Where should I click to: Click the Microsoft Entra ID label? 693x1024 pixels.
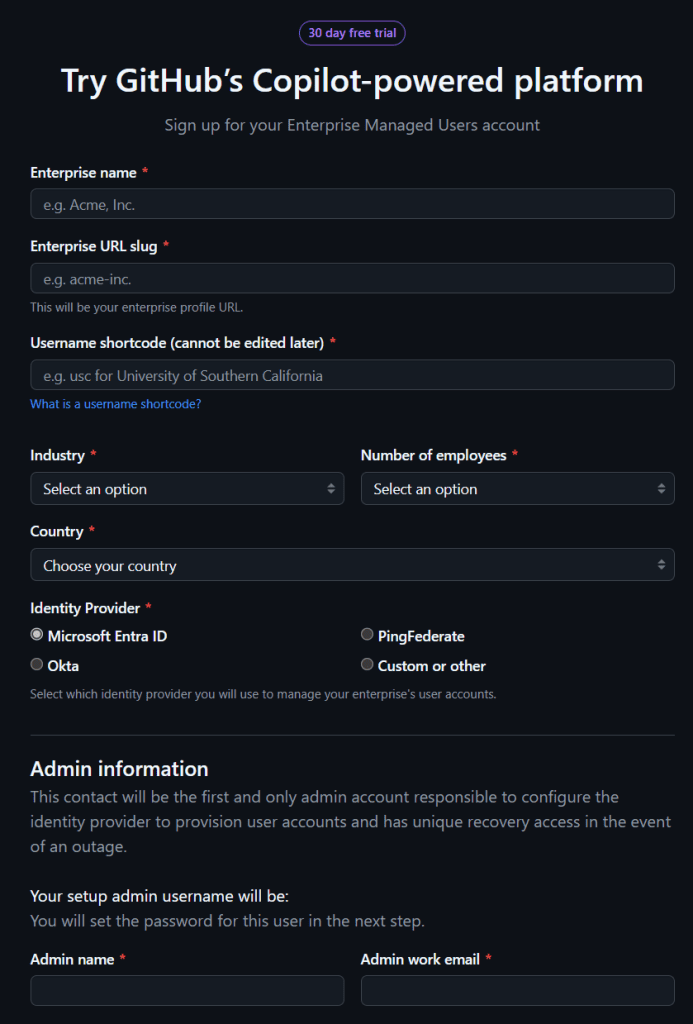(x=107, y=636)
